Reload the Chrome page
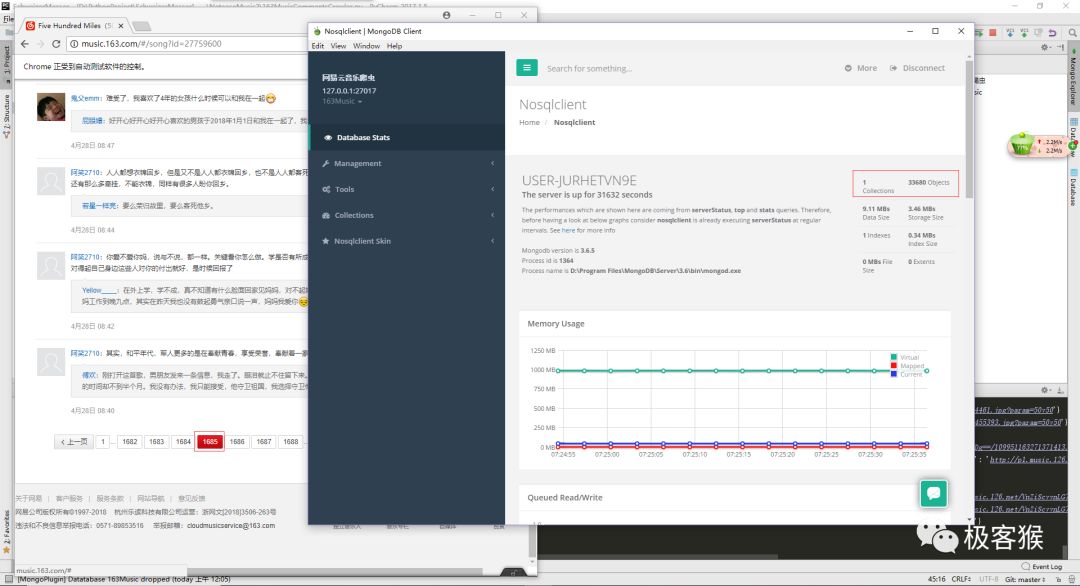The image size is (1080, 586). [56, 43]
